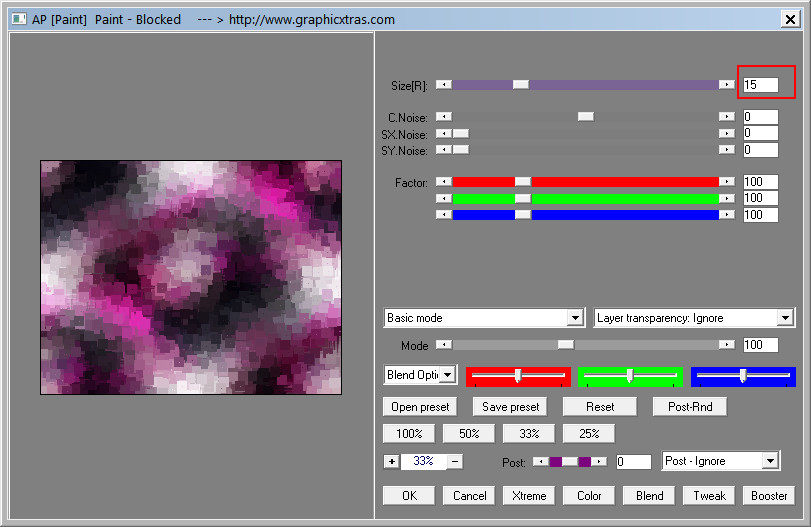Click the zoom in plus button
This screenshot has width=811, height=527.
[392, 461]
